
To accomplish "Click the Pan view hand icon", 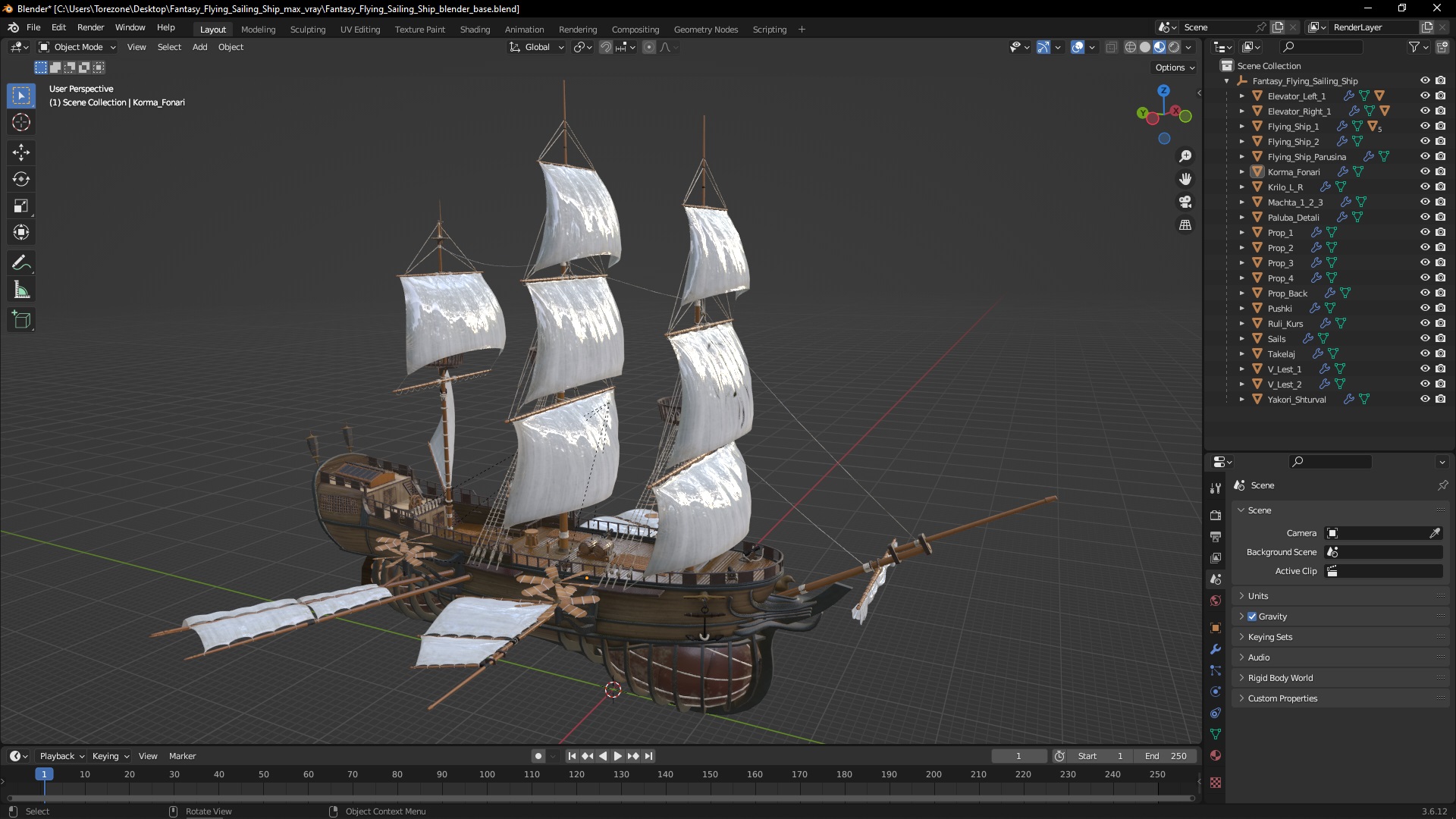I will [1185, 179].
